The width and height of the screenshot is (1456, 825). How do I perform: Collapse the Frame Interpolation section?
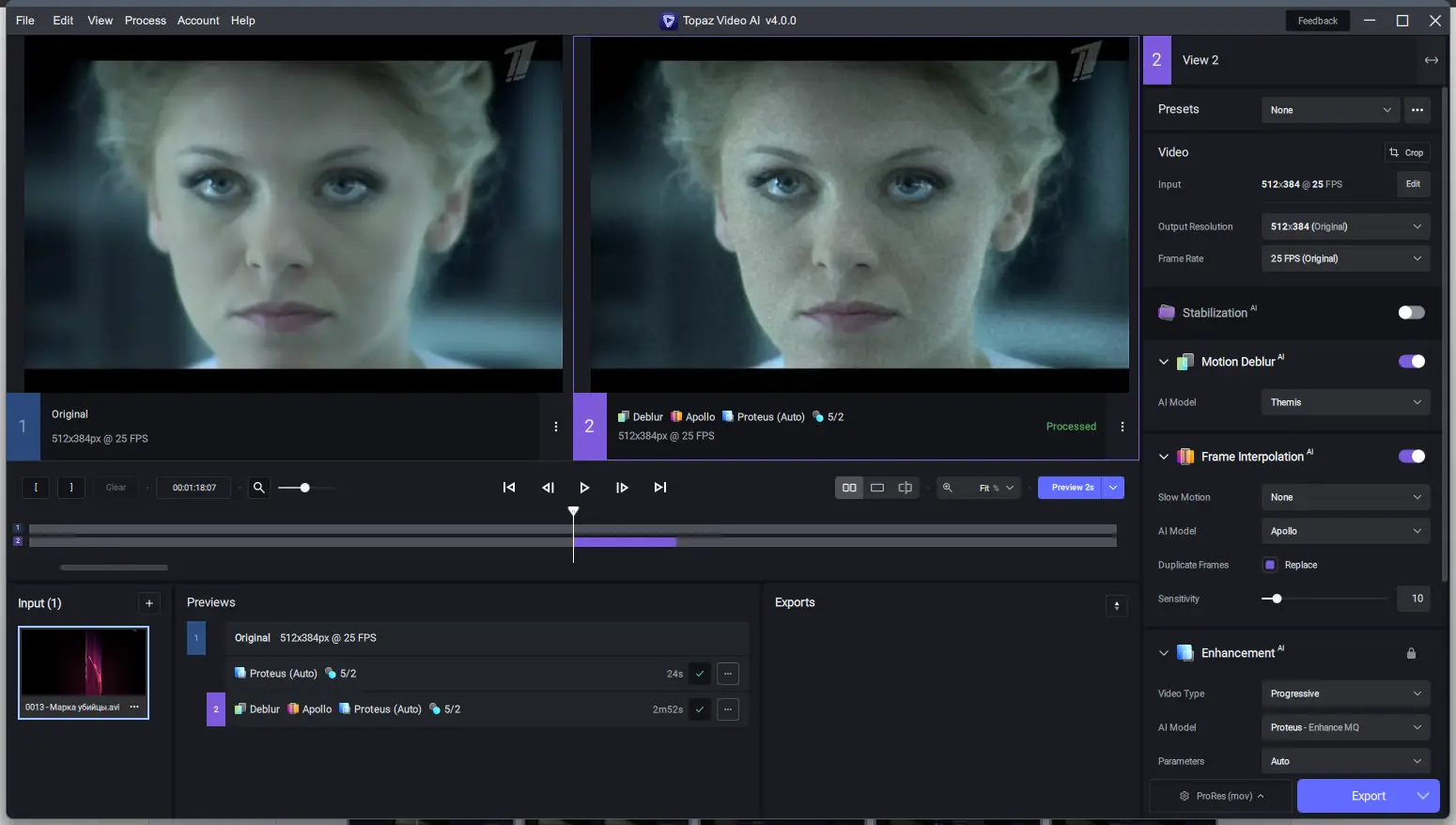tap(1164, 457)
